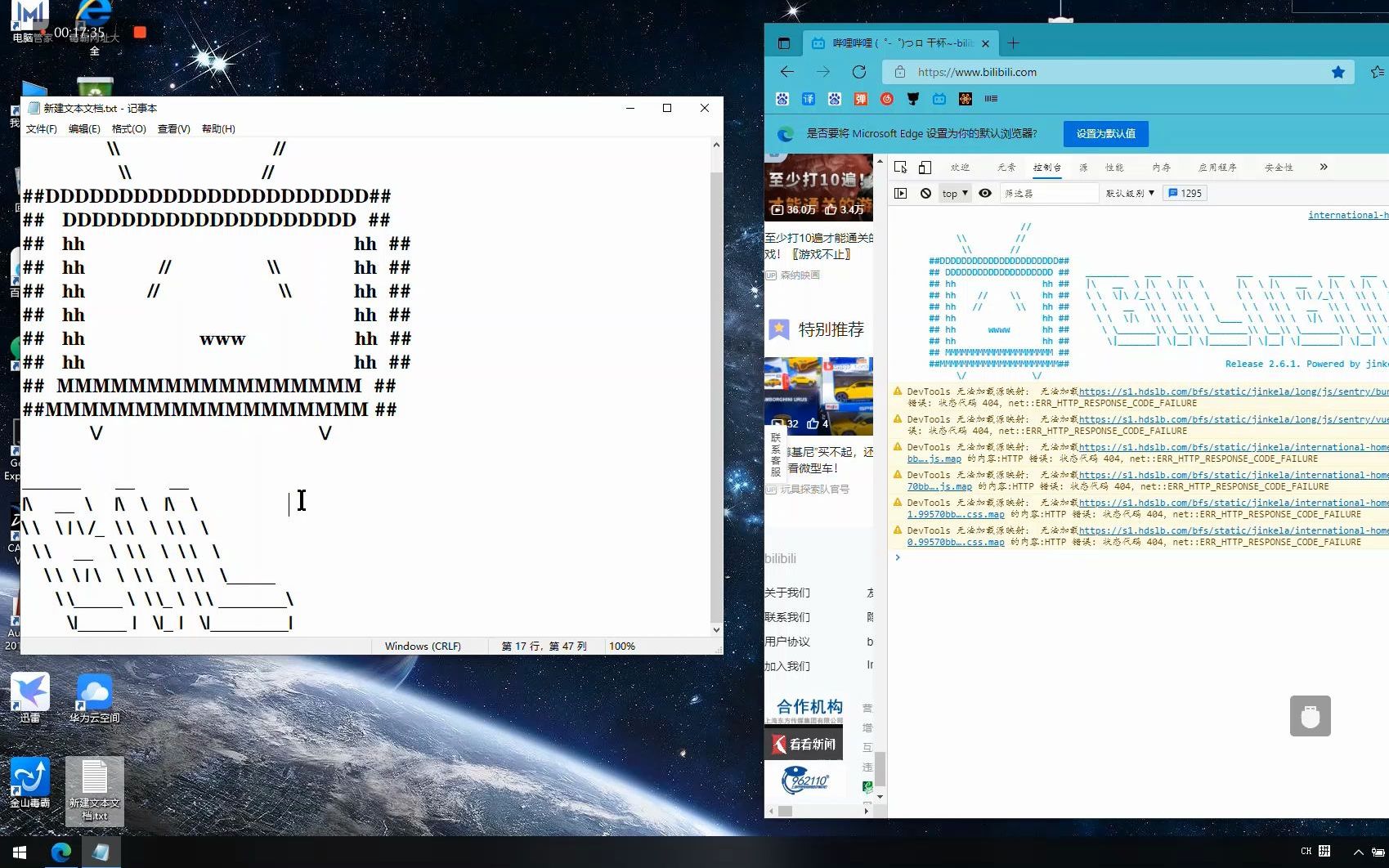The height and width of the screenshot is (868, 1389).
Task: Open the 联系我们 footer link
Action: (787, 617)
